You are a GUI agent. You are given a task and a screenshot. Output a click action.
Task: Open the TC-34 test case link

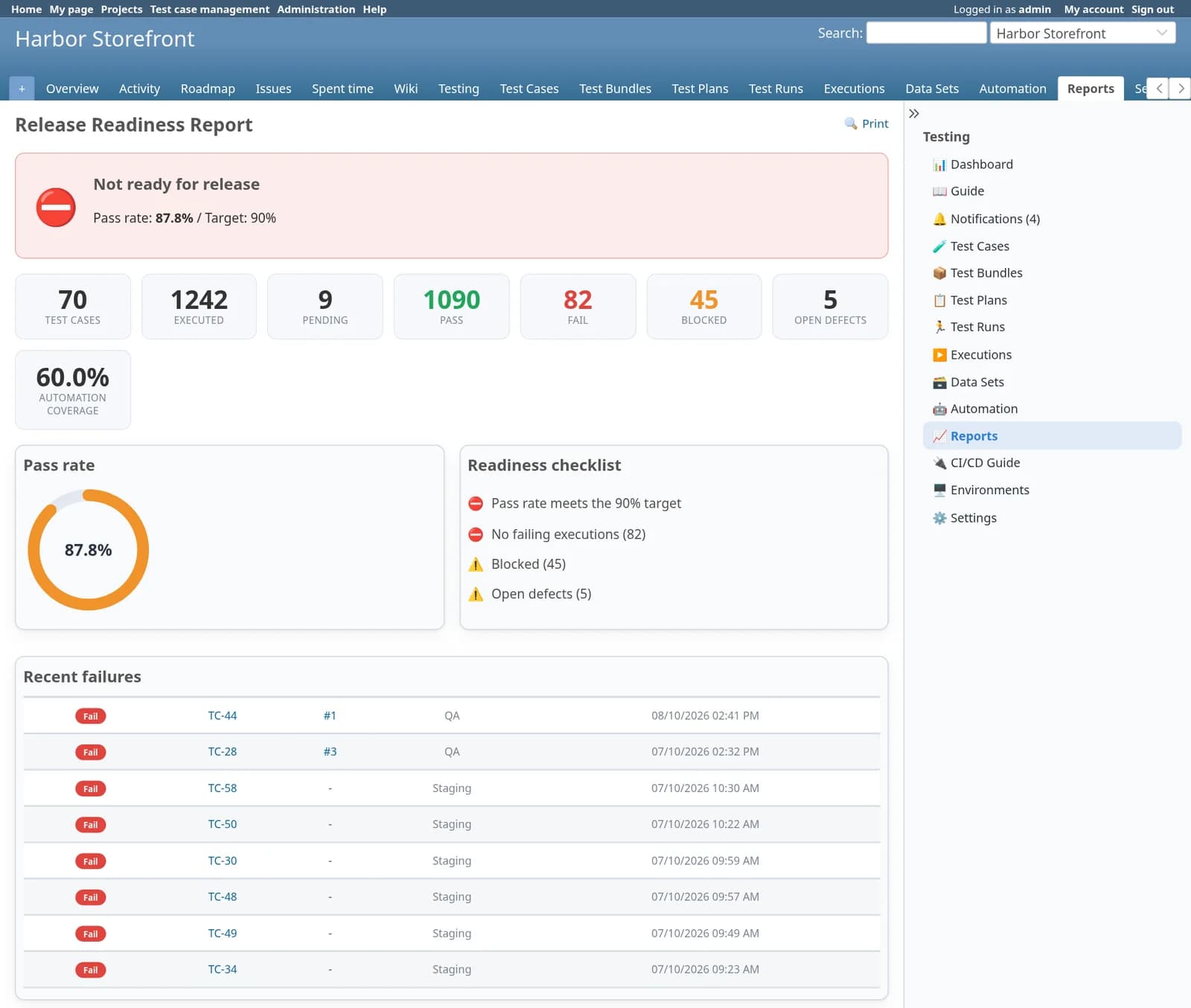[x=222, y=970]
